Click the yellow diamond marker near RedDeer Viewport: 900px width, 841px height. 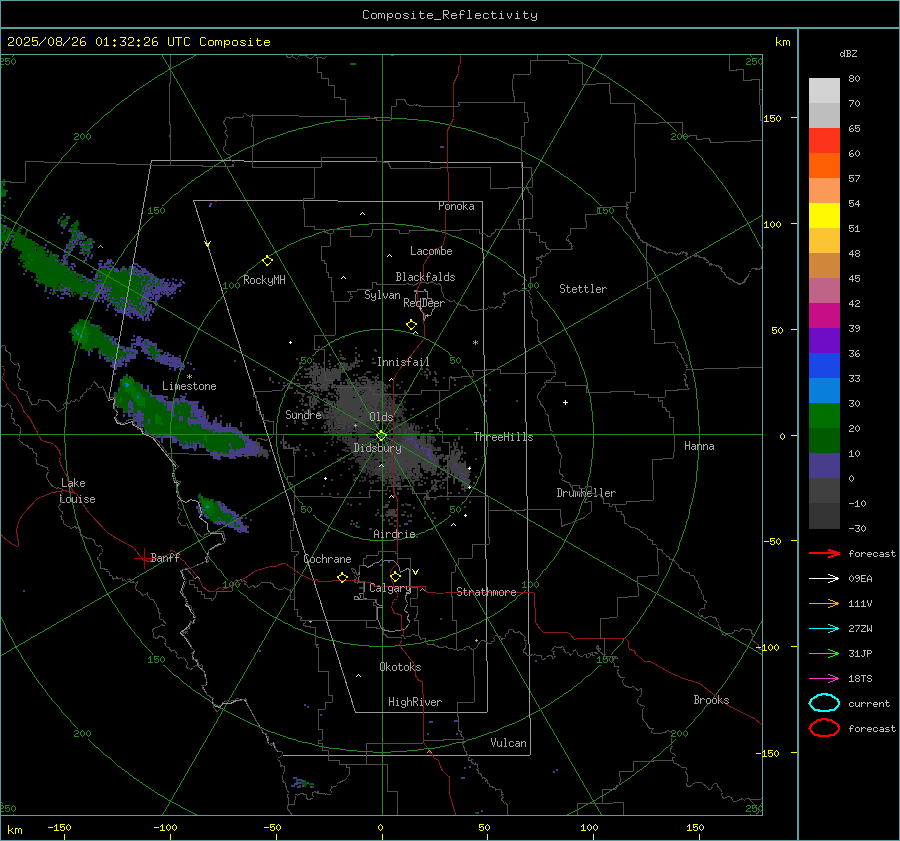click(411, 325)
